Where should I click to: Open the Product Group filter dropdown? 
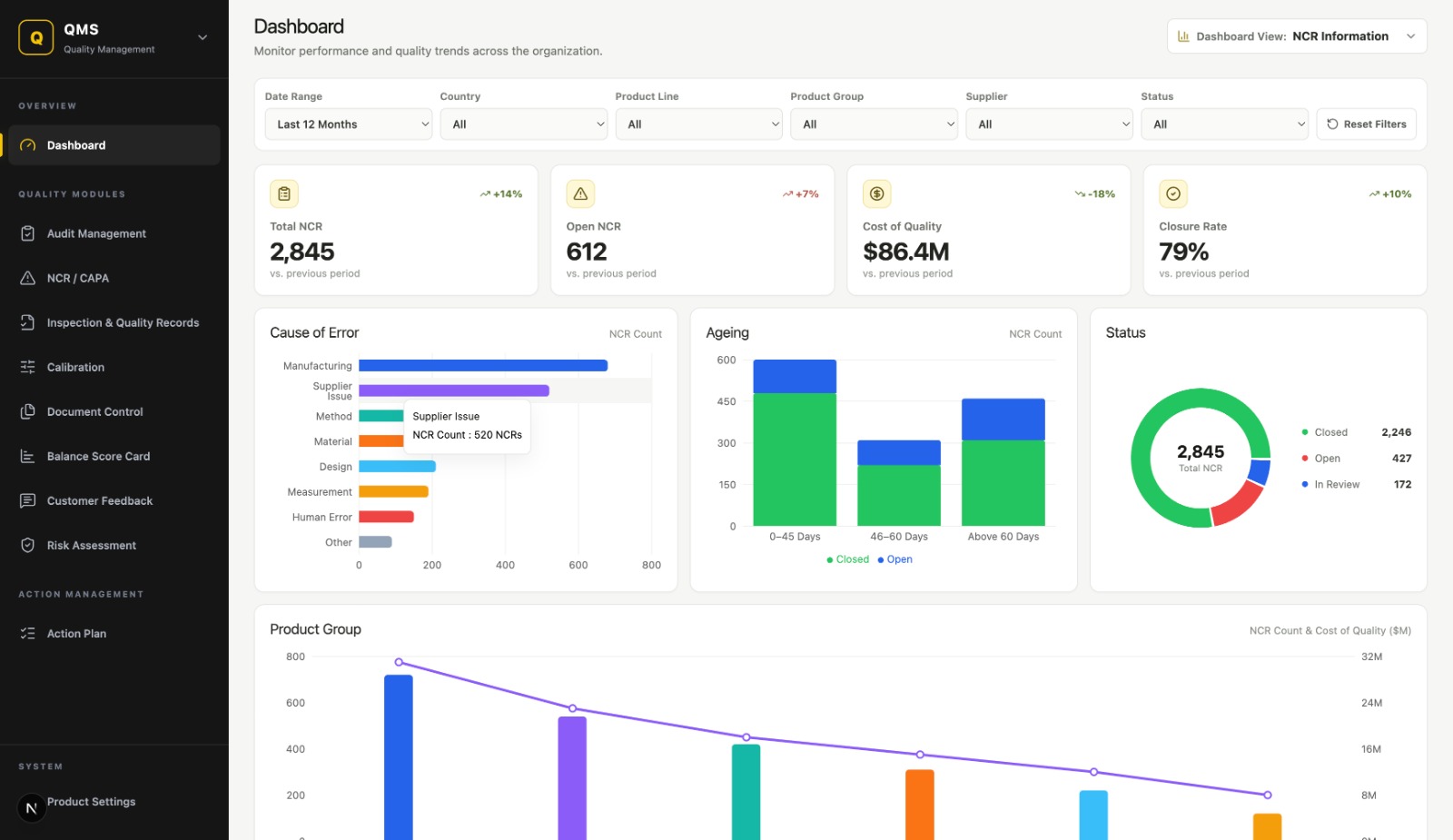875,124
